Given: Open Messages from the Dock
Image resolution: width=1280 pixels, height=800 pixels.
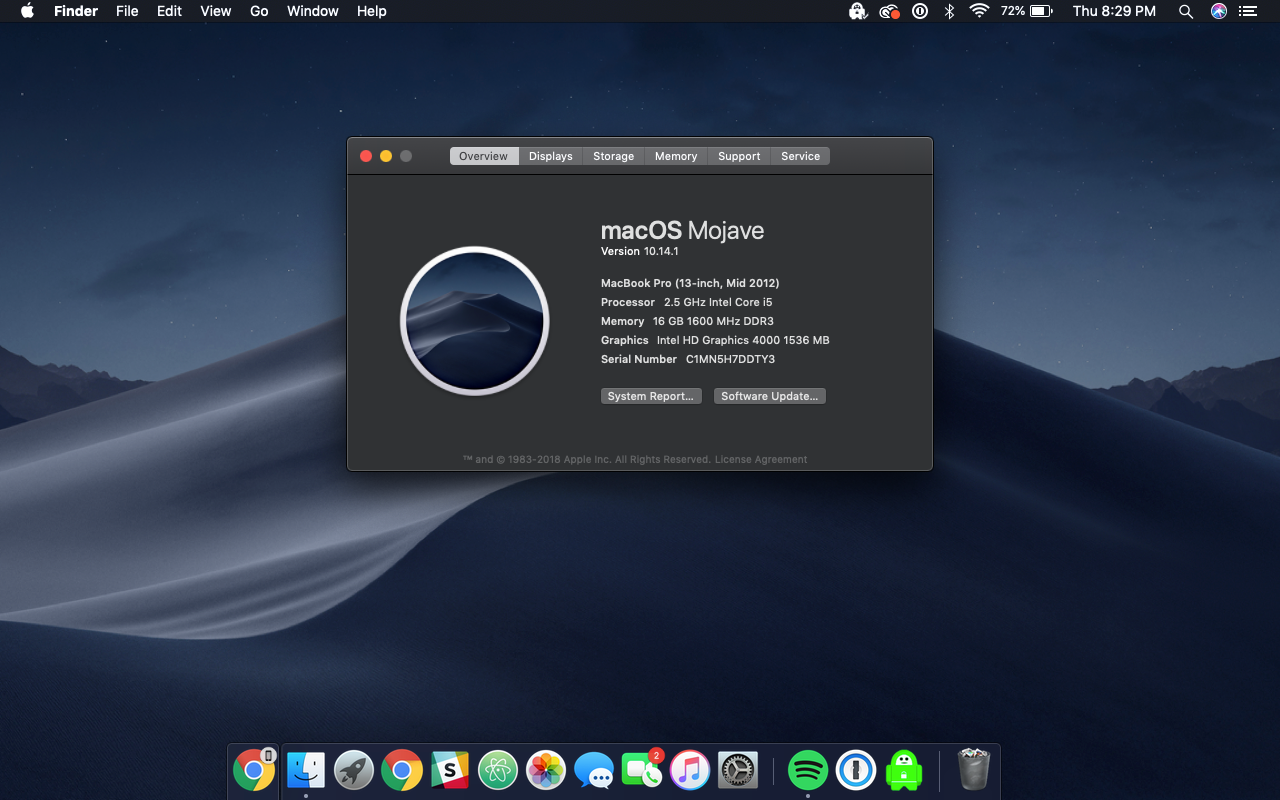Looking at the screenshot, I should click(x=593, y=770).
